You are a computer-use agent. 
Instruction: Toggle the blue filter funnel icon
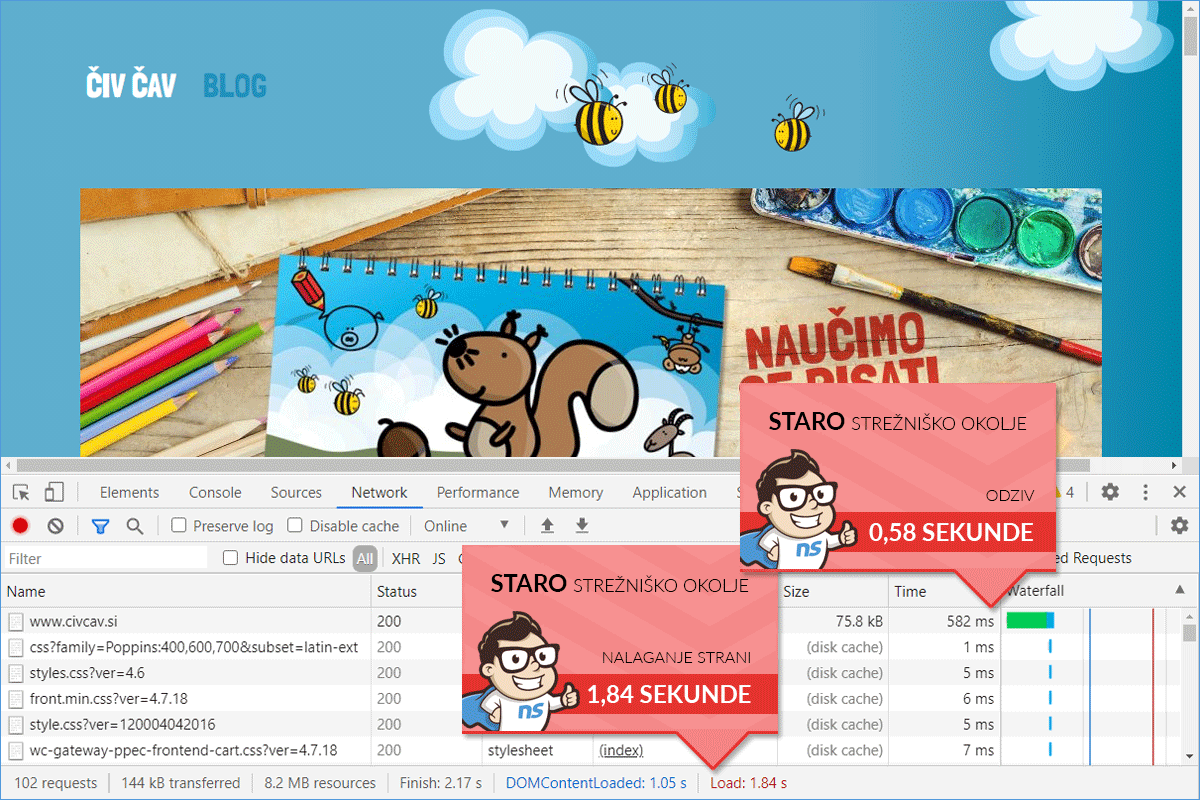pos(100,526)
